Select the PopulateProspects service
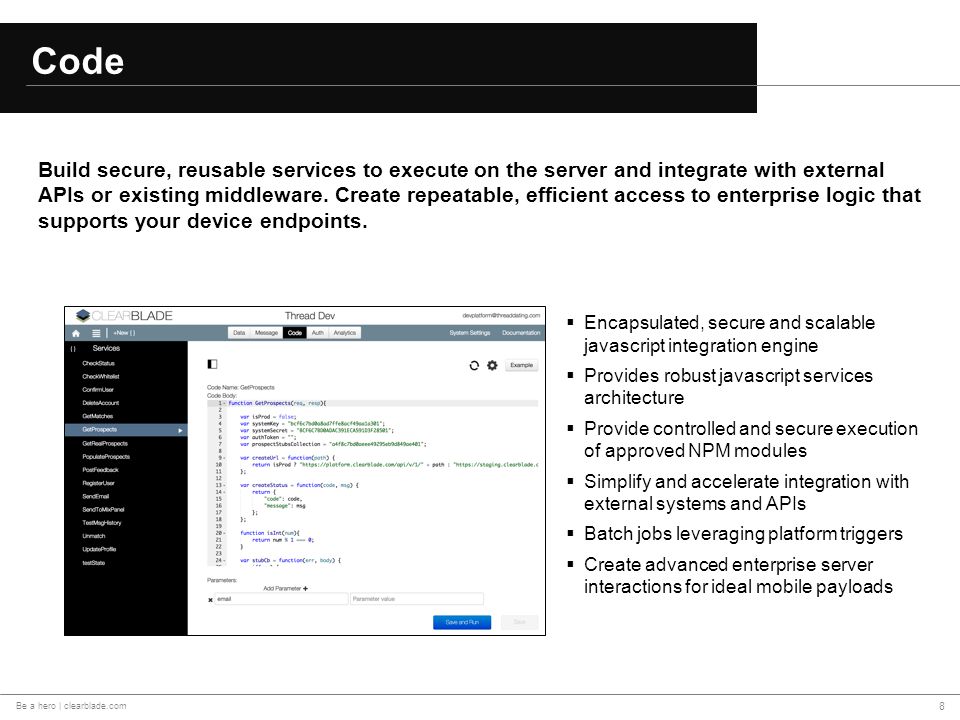The height and width of the screenshot is (720, 960). pyautogui.click(x=107, y=457)
